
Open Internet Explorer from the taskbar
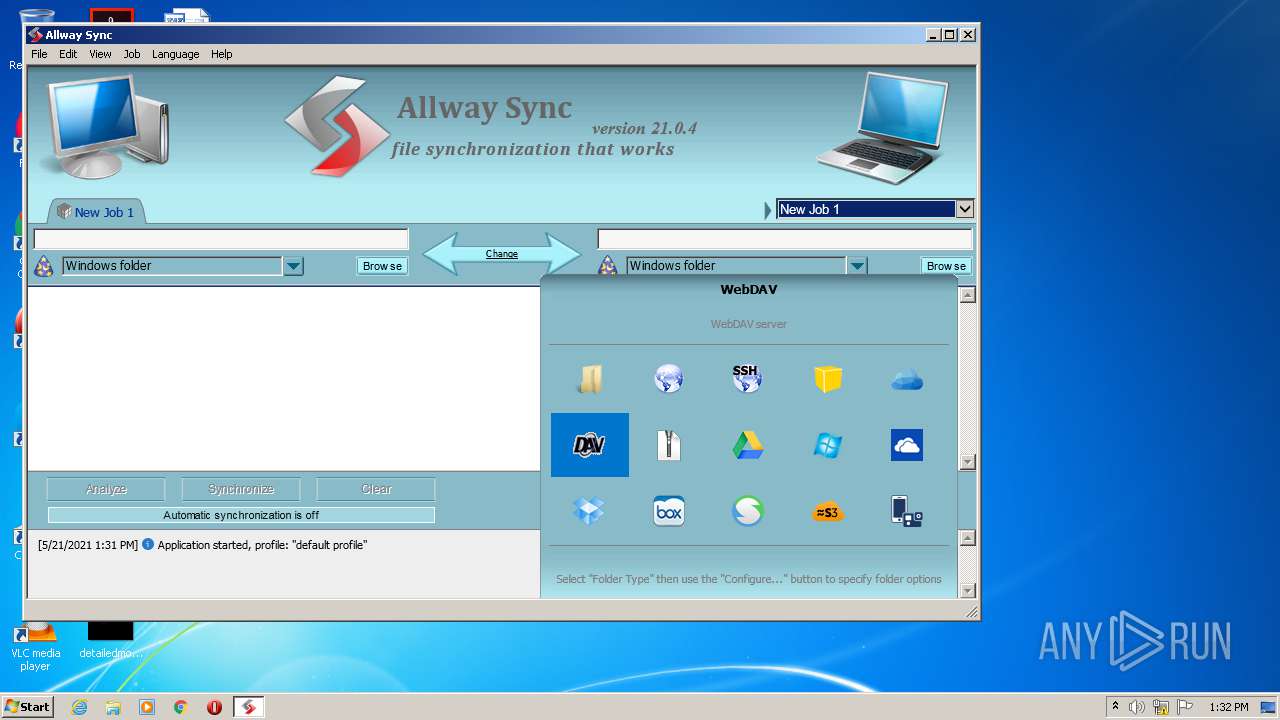[79, 707]
